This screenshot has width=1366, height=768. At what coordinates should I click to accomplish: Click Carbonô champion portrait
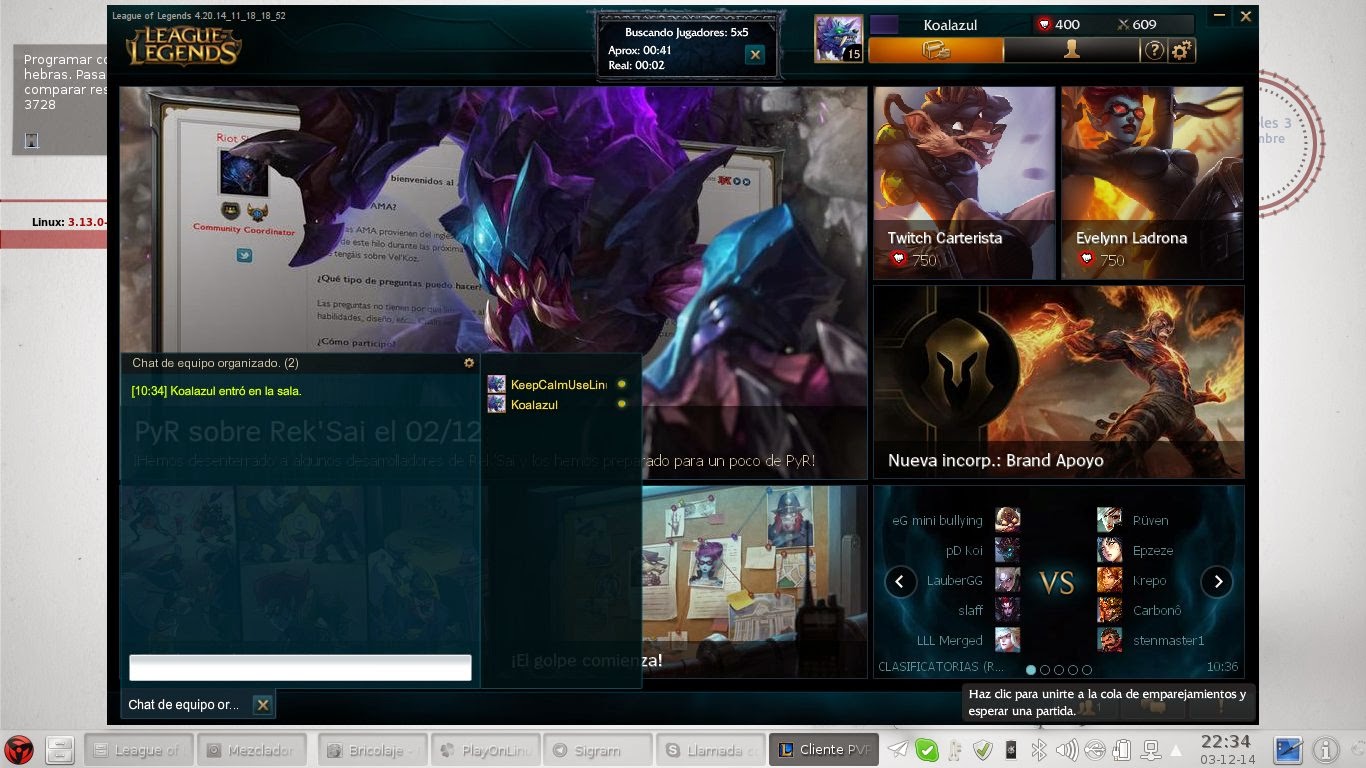coord(1109,610)
